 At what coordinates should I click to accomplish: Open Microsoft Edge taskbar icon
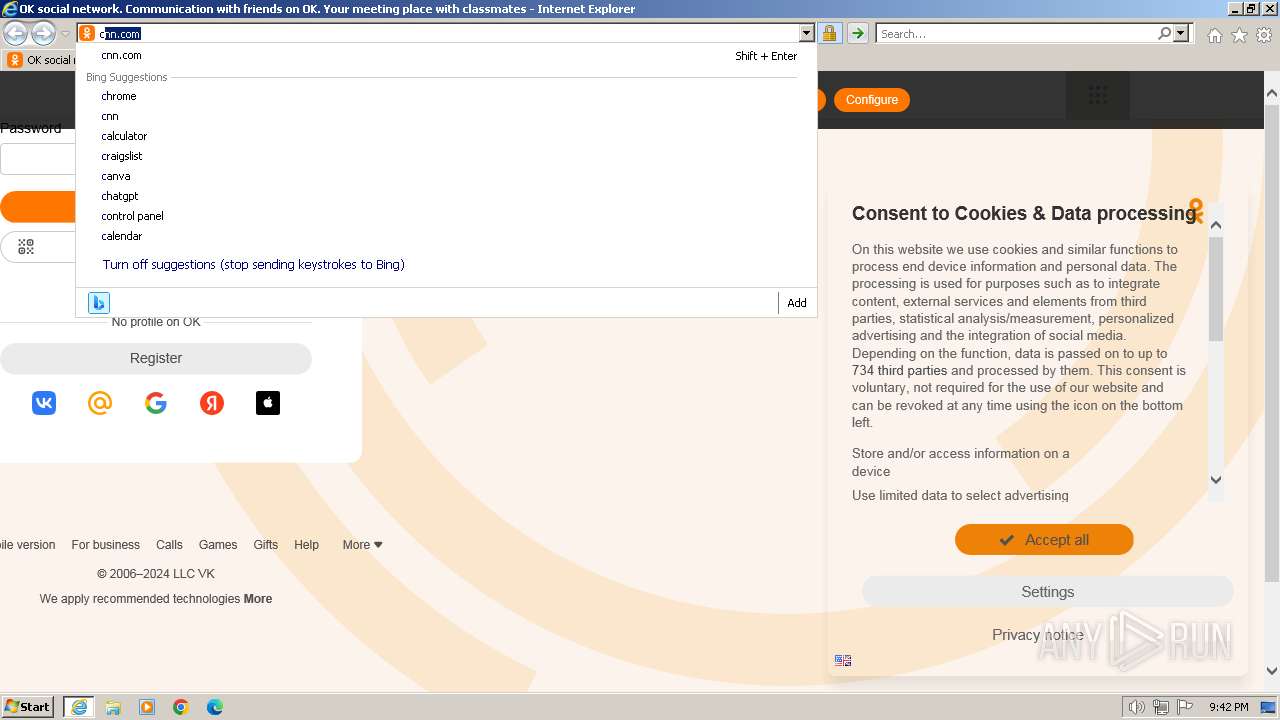215,707
